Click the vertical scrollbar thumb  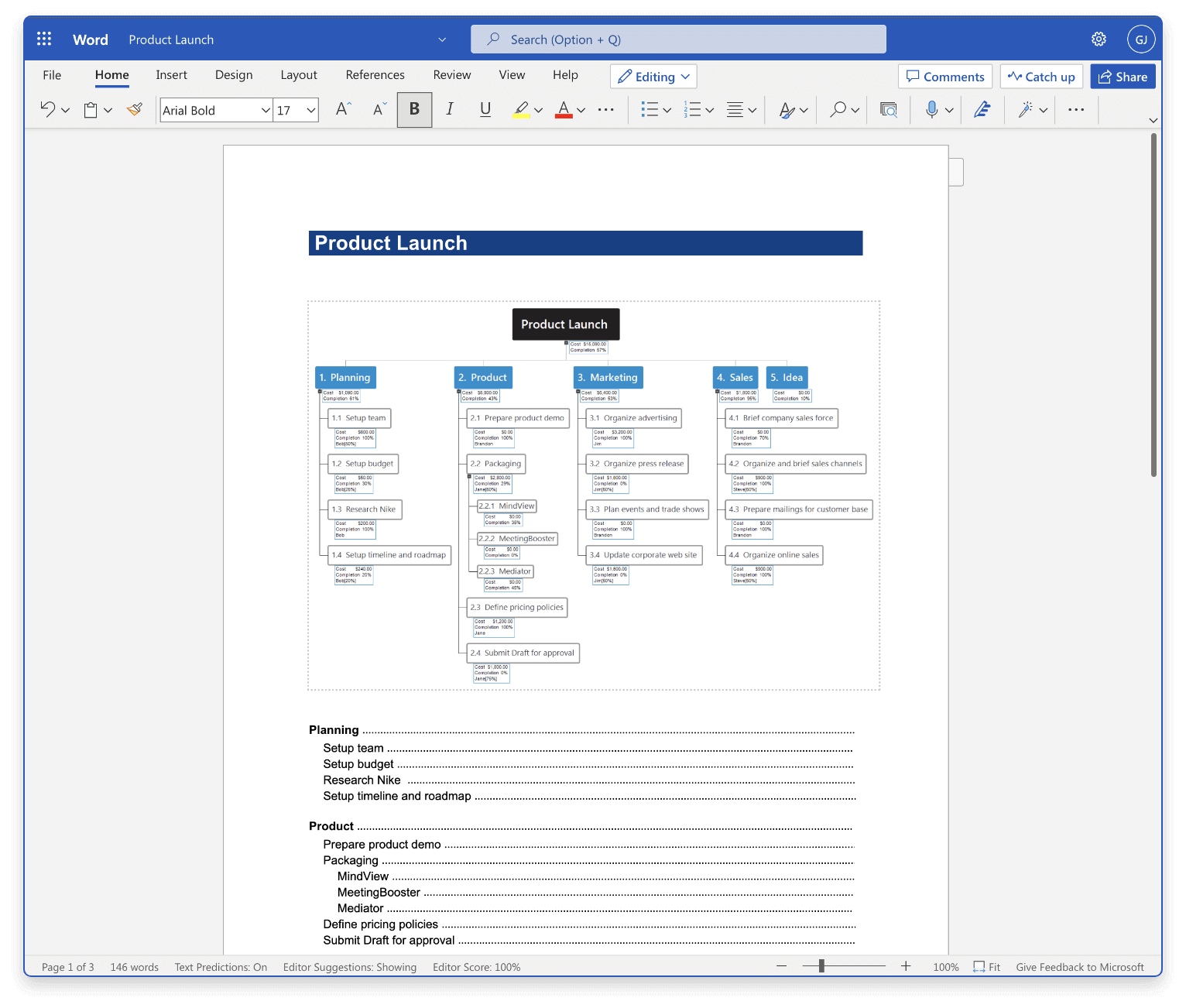pos(1153,305)
